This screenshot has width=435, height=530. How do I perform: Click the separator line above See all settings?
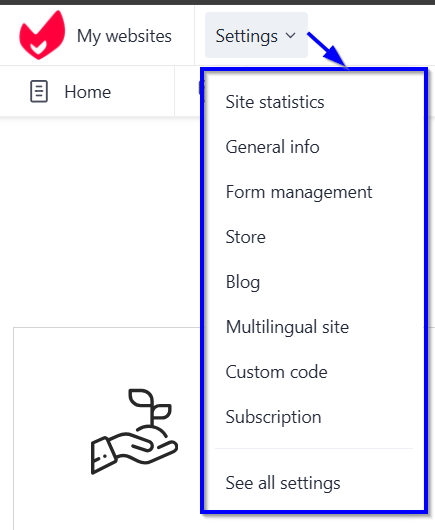click(314, 449)
